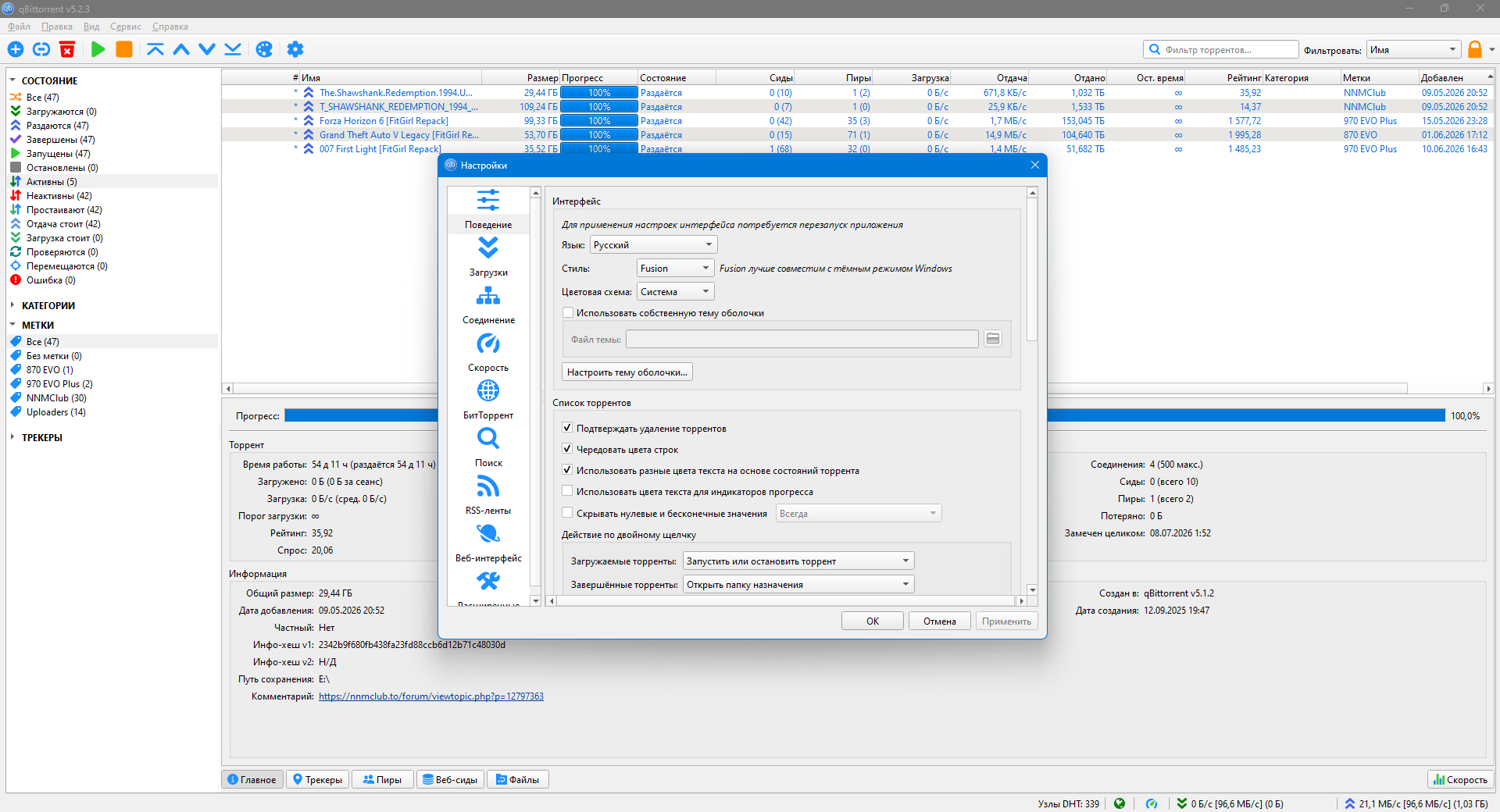The image size is (1500, 812).
Task: Click the Скорость graph button
Action: coord(1460,779)
